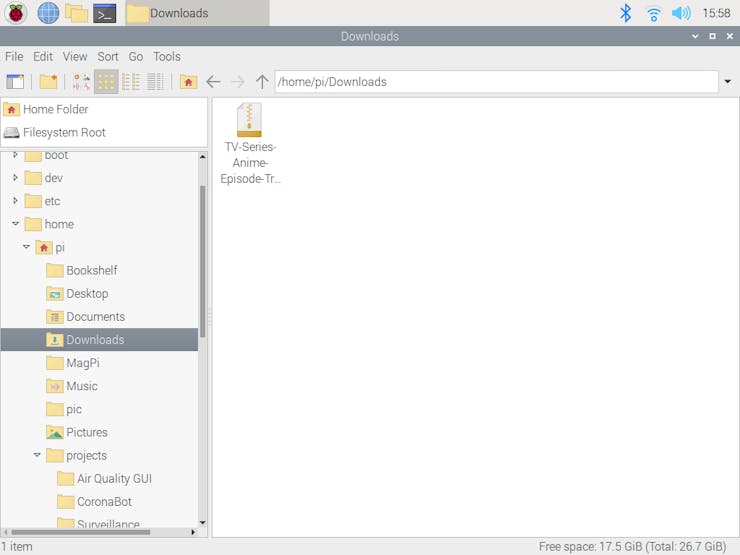Image resolution: width=740 pixels, height=555 pixels.
Task: Collapse the pi folder tree node
Action: (x=26, y=247)
